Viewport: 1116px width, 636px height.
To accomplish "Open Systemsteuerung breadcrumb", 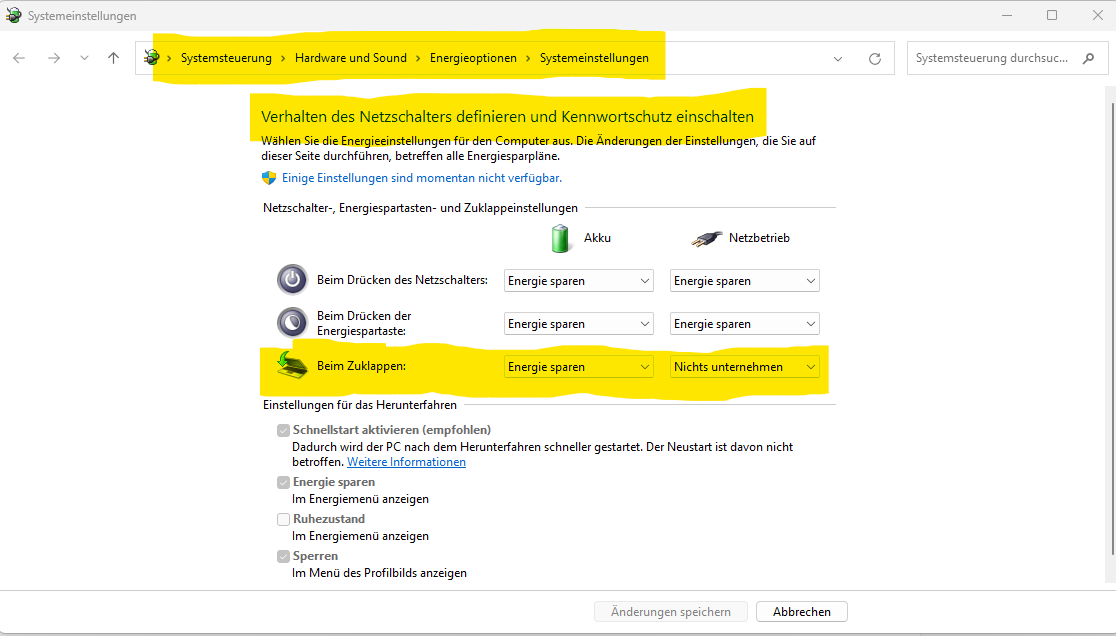I will 226,58.
